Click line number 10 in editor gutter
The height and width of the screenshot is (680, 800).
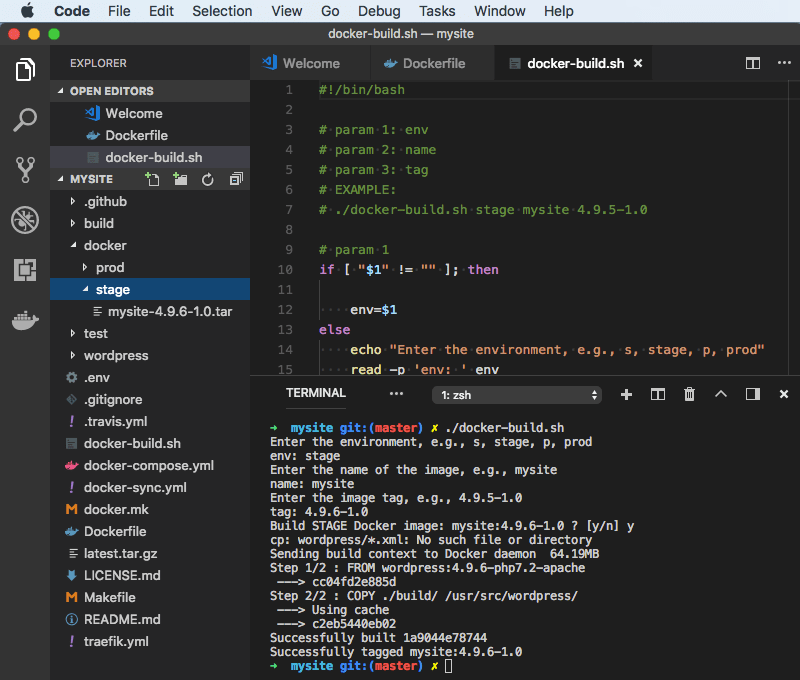[x=285, y=269]
